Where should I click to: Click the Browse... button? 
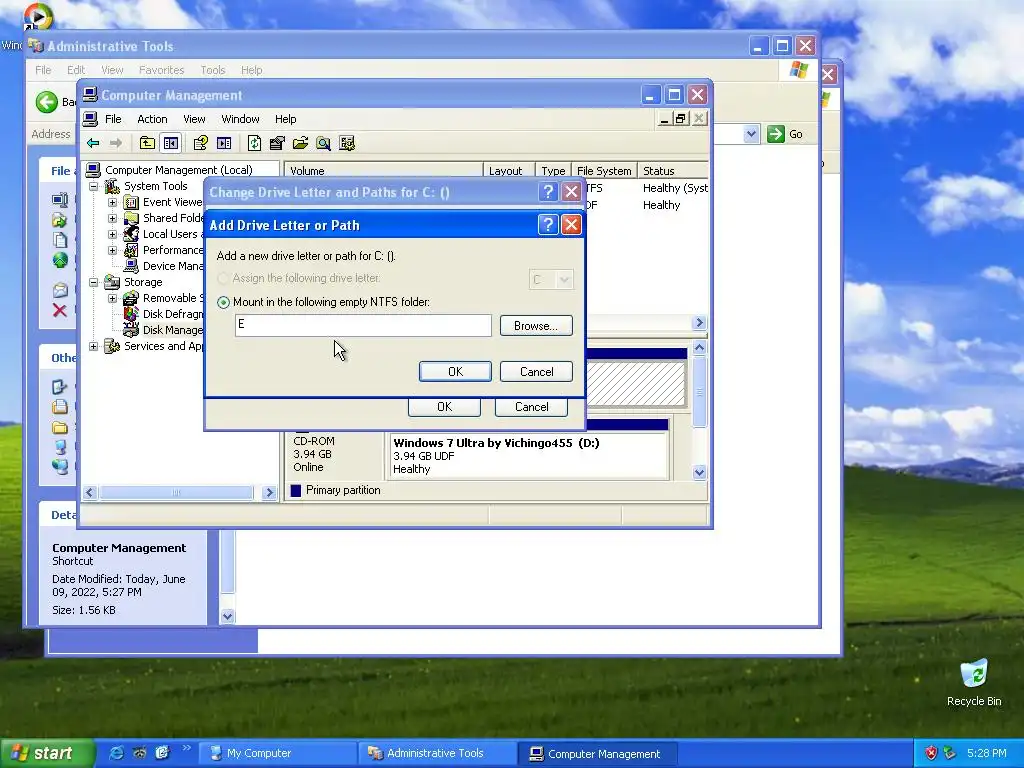pyautogui.click(x=536, y=325)
